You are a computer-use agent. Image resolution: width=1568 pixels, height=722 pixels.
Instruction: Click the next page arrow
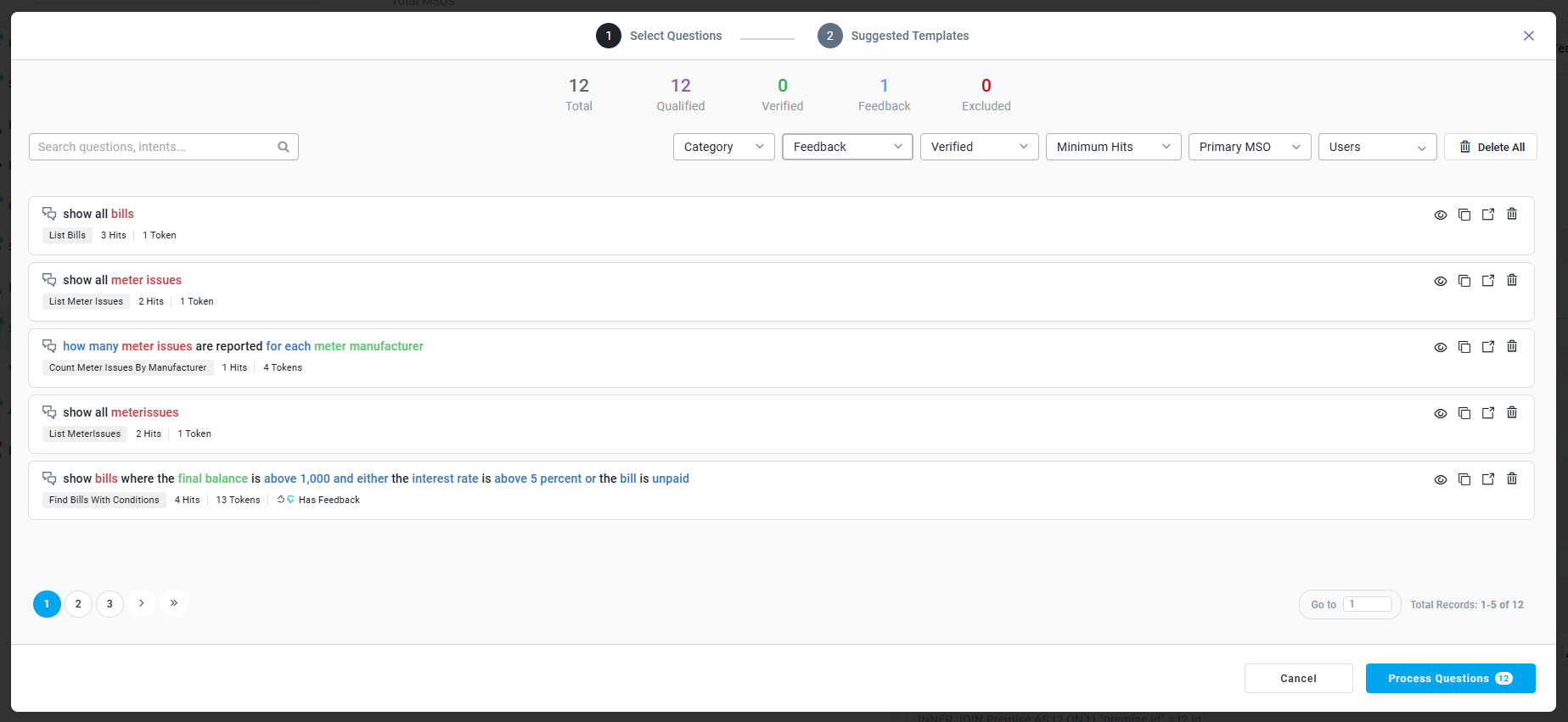(142, 603)
